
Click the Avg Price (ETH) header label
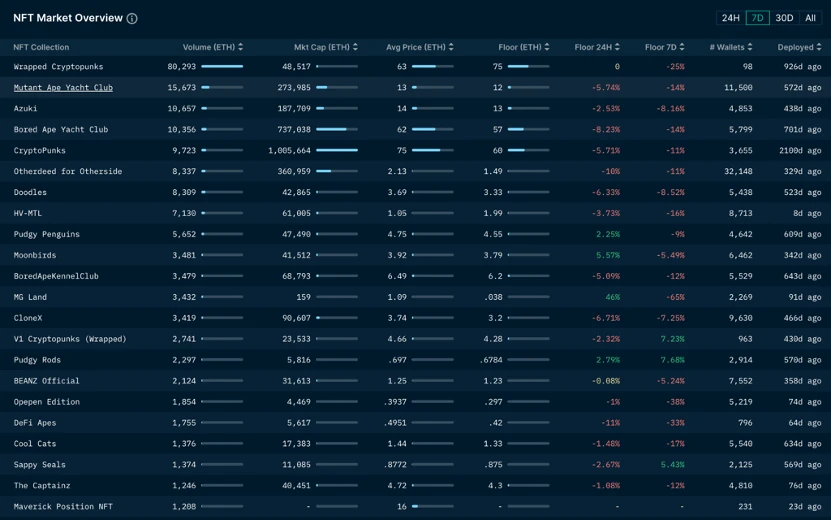click(x=415, y=47)
